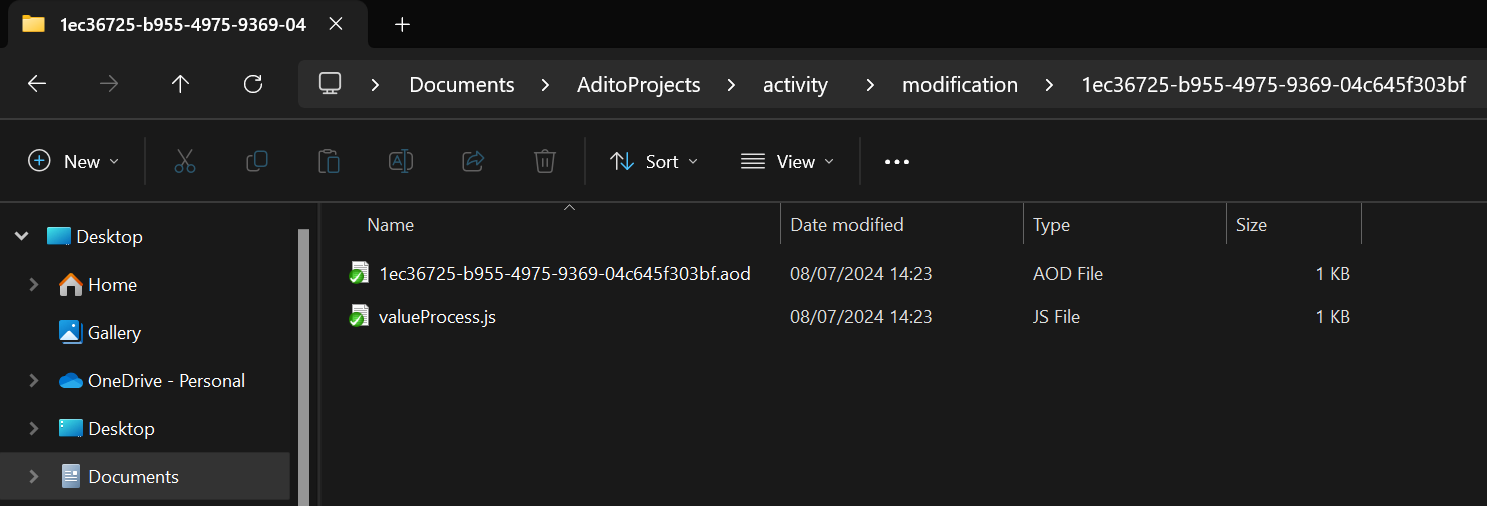Click date modified of the .aod file
The width and height of the screenshot is (1487, 506).
pos(861,273)
